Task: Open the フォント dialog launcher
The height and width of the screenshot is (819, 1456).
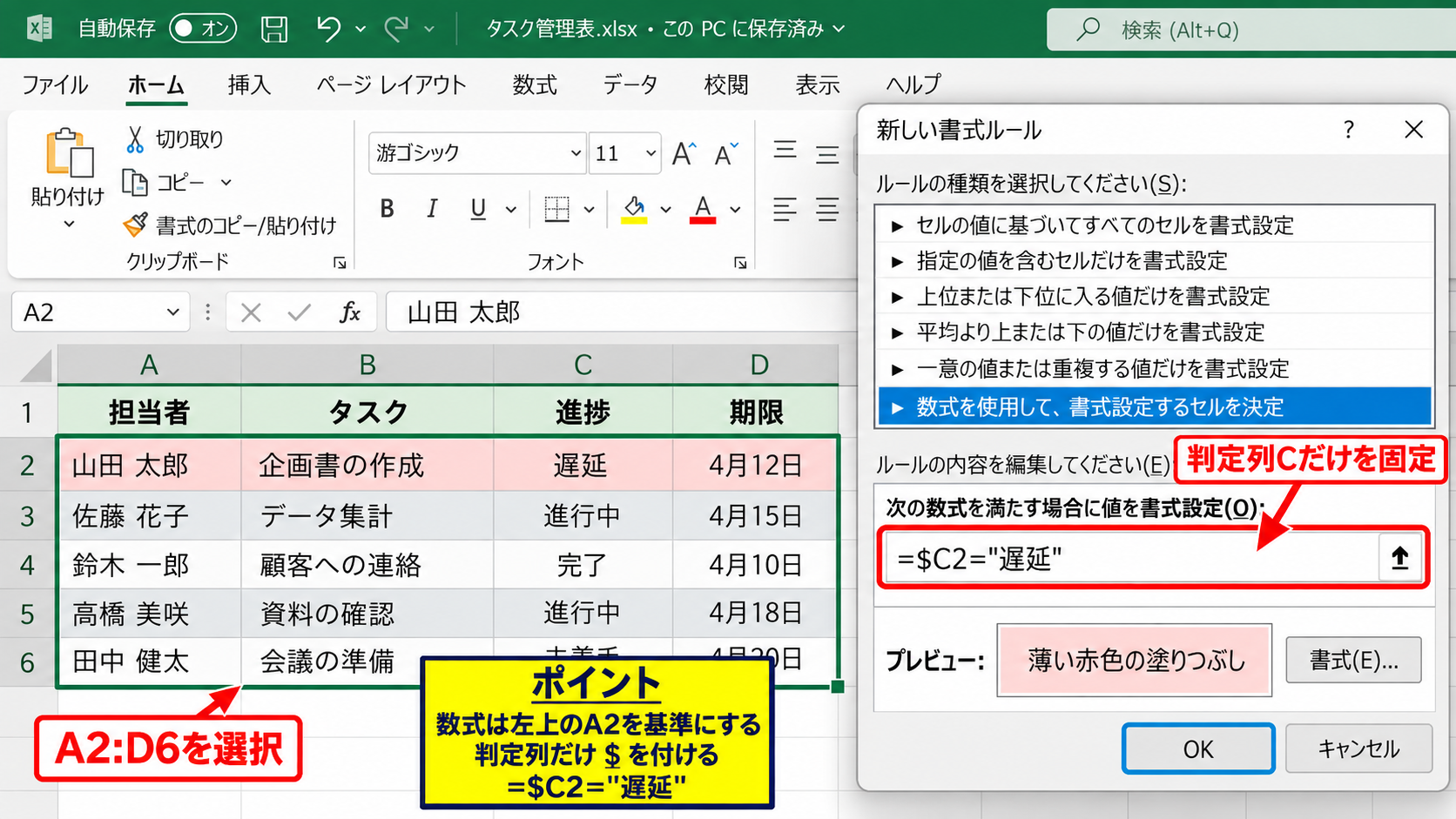Action: click(740, 262)
